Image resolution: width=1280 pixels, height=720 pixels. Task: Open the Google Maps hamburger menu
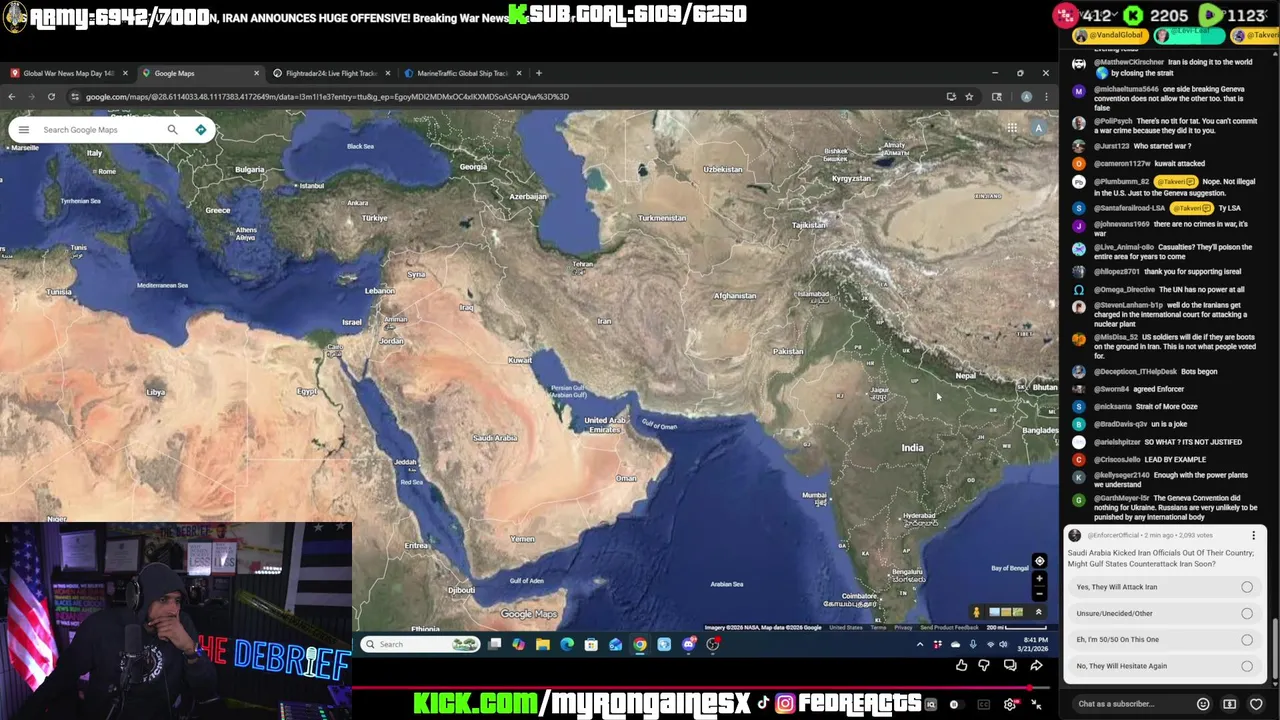click(x=24, y=130)
